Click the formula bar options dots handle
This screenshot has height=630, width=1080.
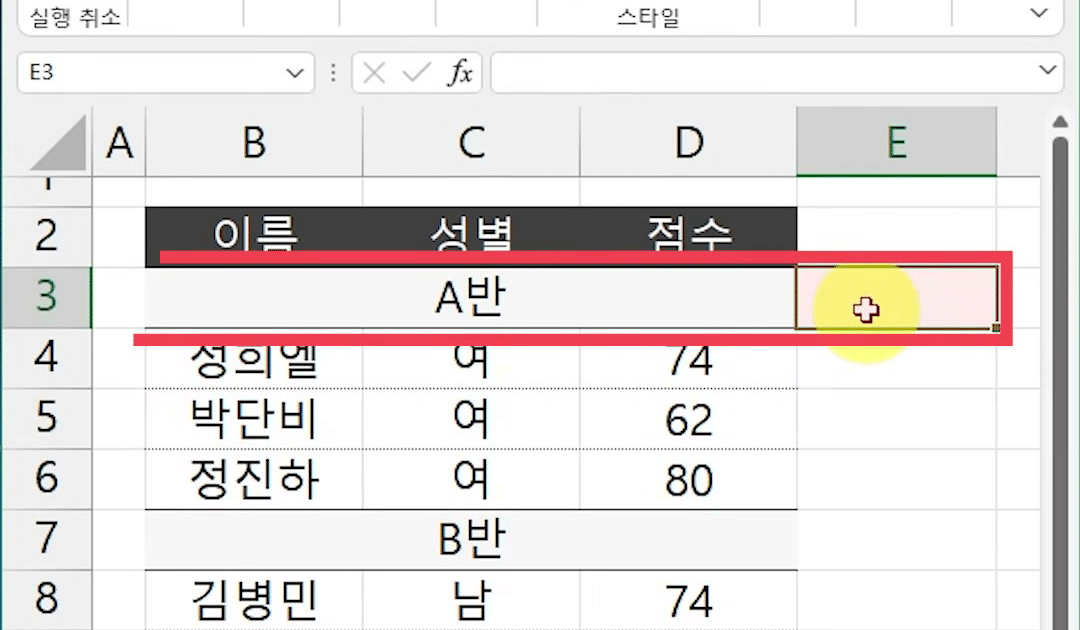[333, 73]
